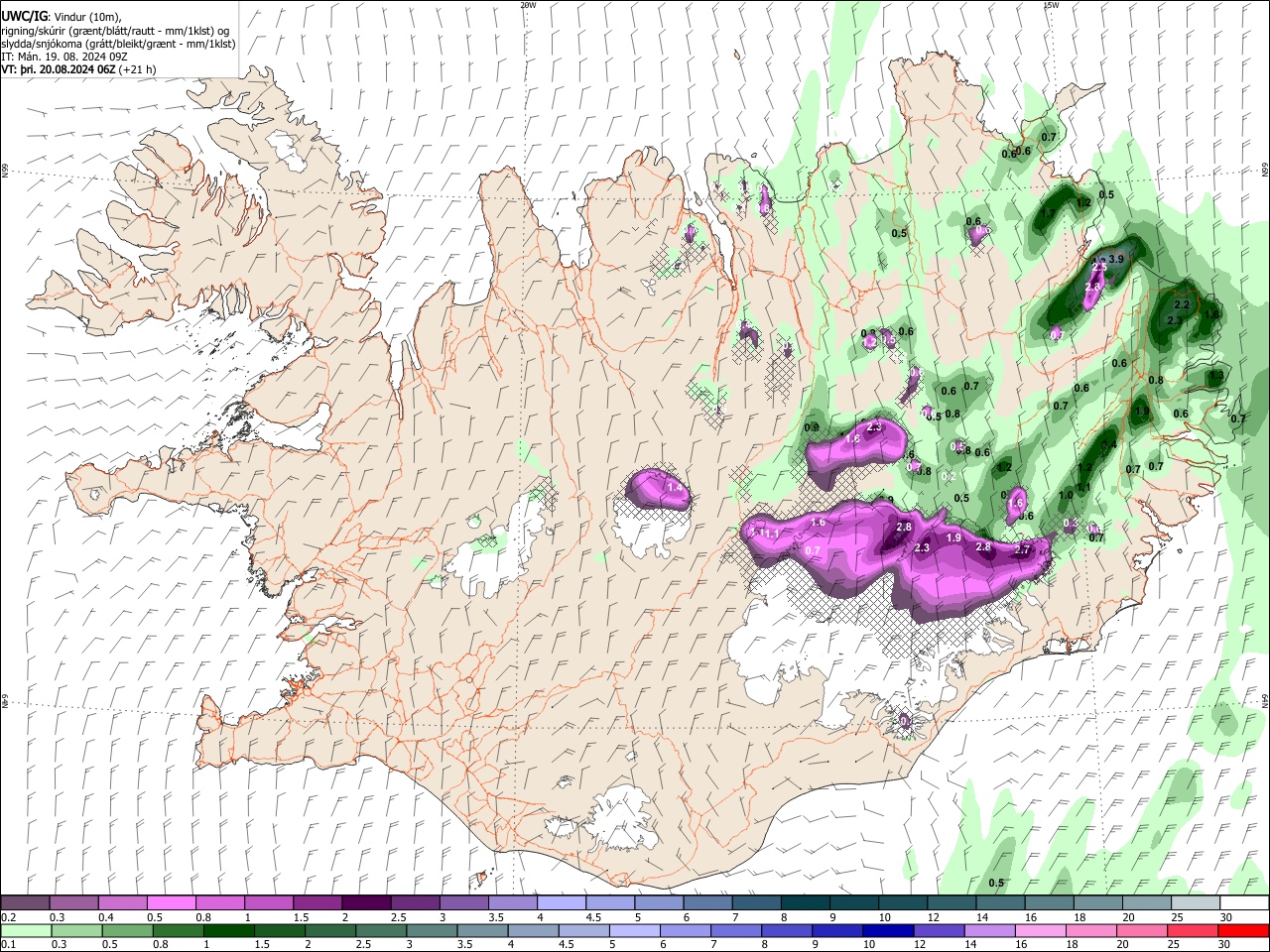Click the "1.7" value in the northeast green area

[1047, 213]
